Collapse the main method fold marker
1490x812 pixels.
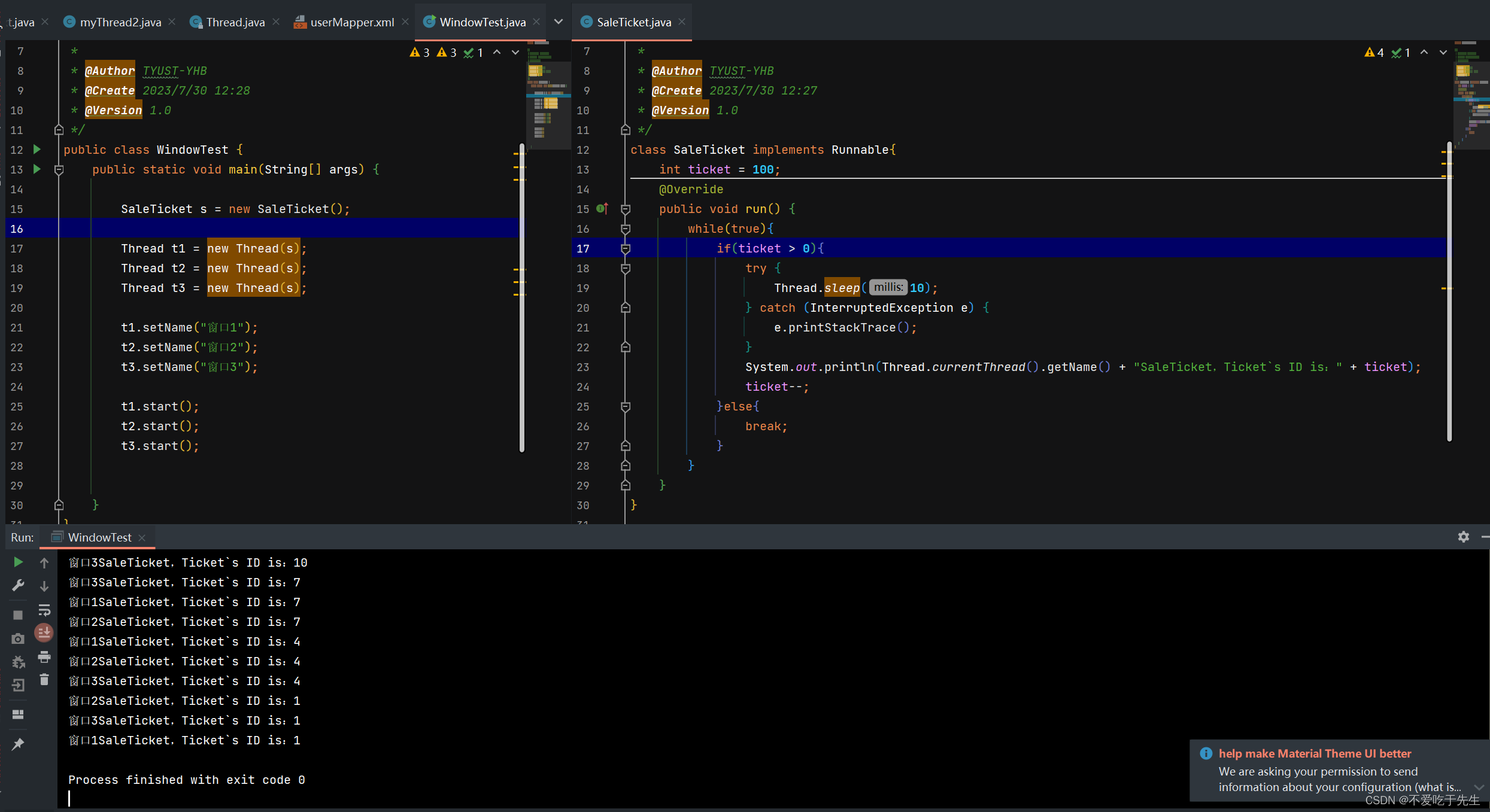[x=59, y=170]
